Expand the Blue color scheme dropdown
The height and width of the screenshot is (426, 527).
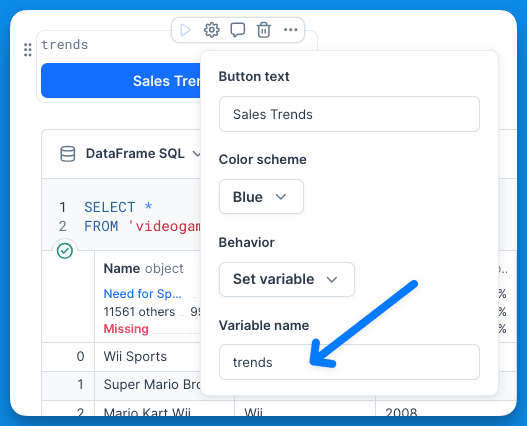261,197
